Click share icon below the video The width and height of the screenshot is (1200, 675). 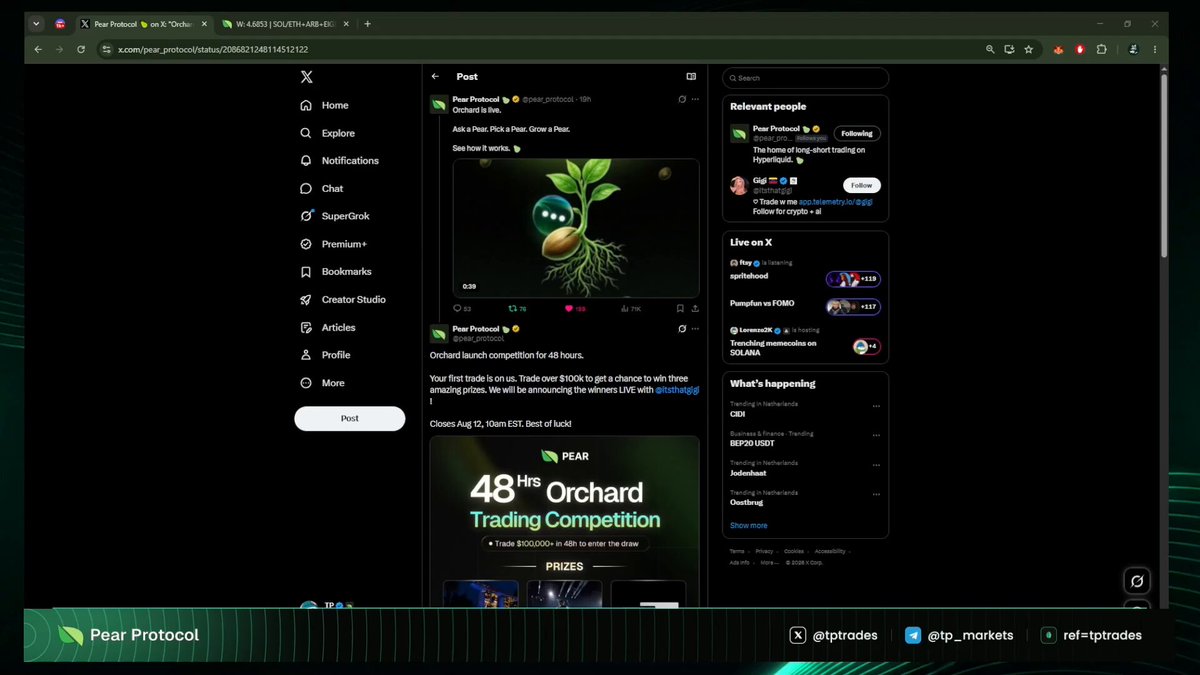(695, 309)
